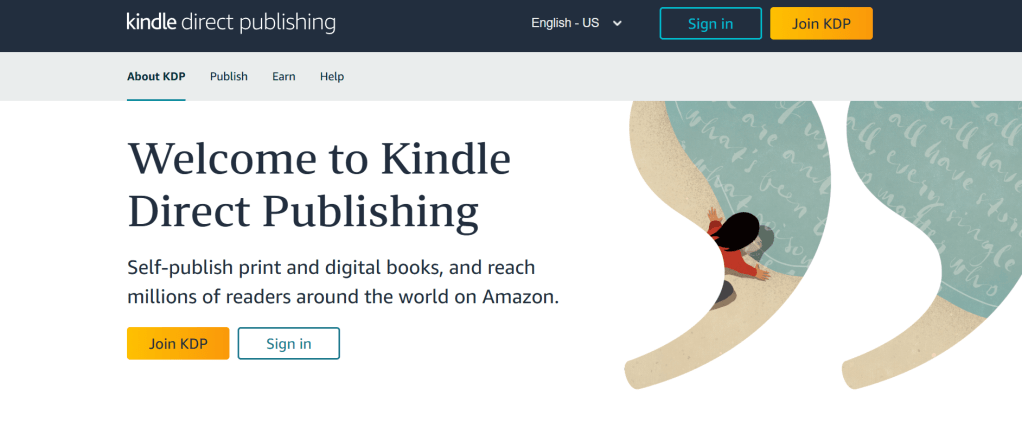Click the header Sign in button
The image size is (1022, 441).
[x=710, y=23]
